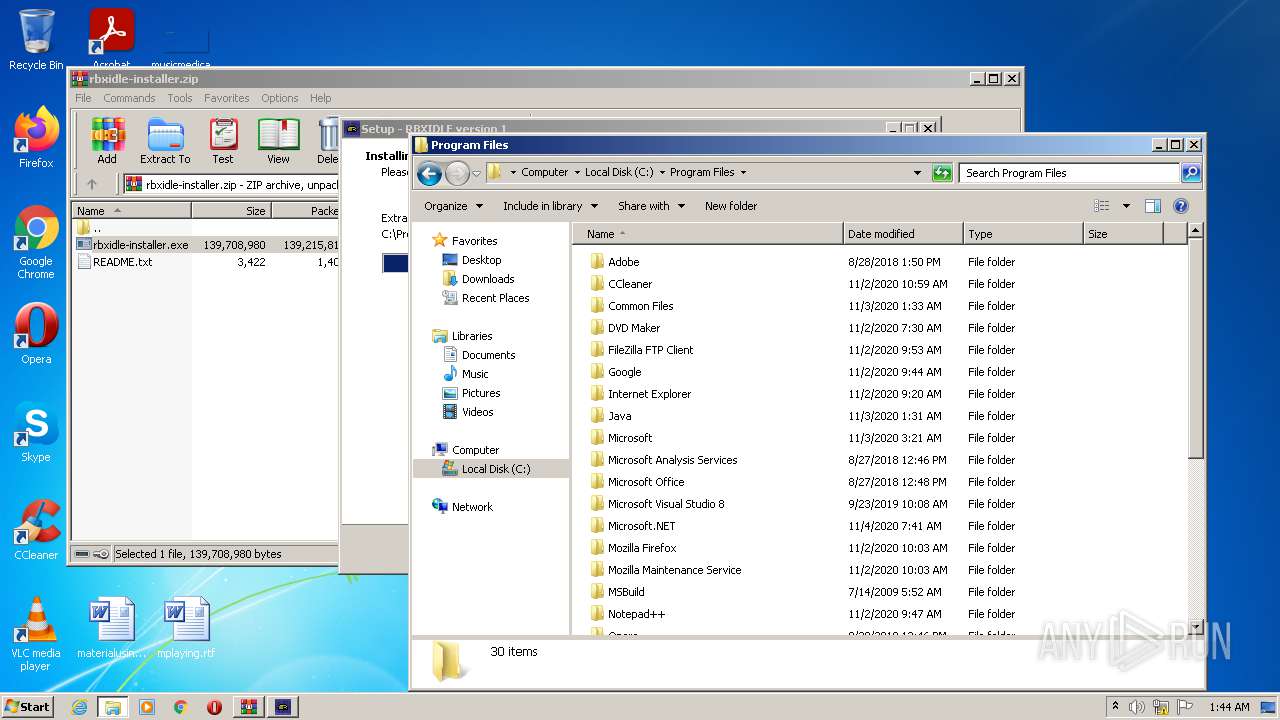Click the Opera icon in the taskbar
Screen dimensions: 1280x720
214,707
